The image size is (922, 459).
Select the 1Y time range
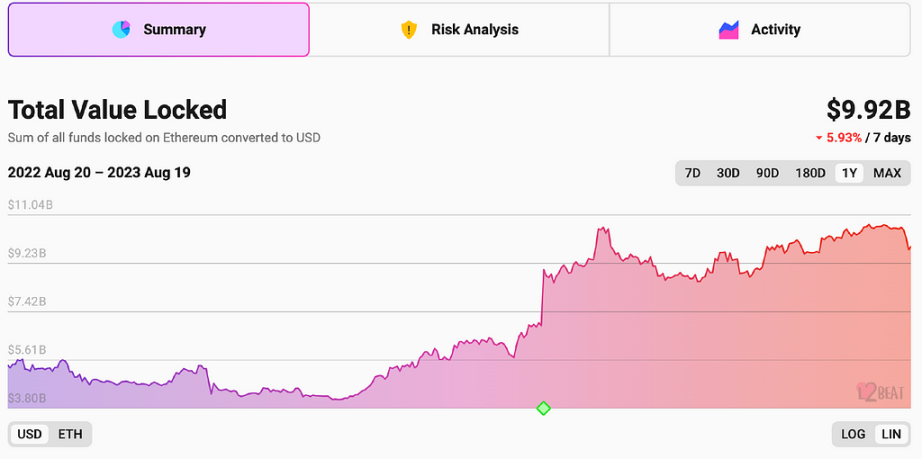click(x=849, y=173)
